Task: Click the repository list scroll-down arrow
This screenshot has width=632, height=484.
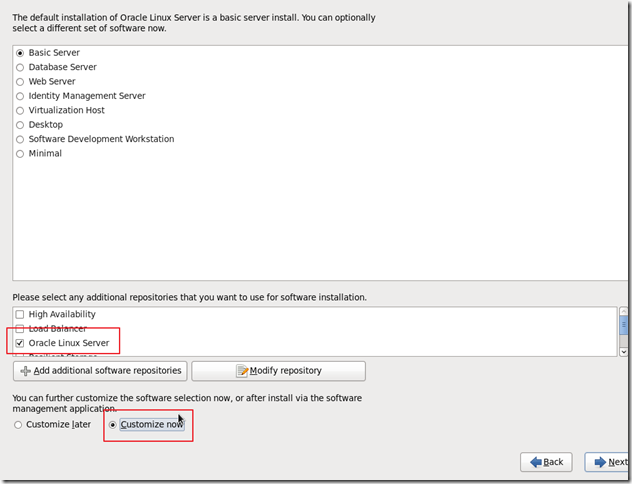Action: (x=624, y=351)
